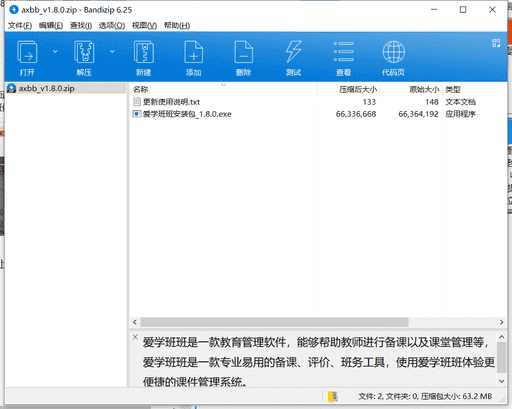Click the comment panel vertical scrollbar thumb

coord(502,357)
